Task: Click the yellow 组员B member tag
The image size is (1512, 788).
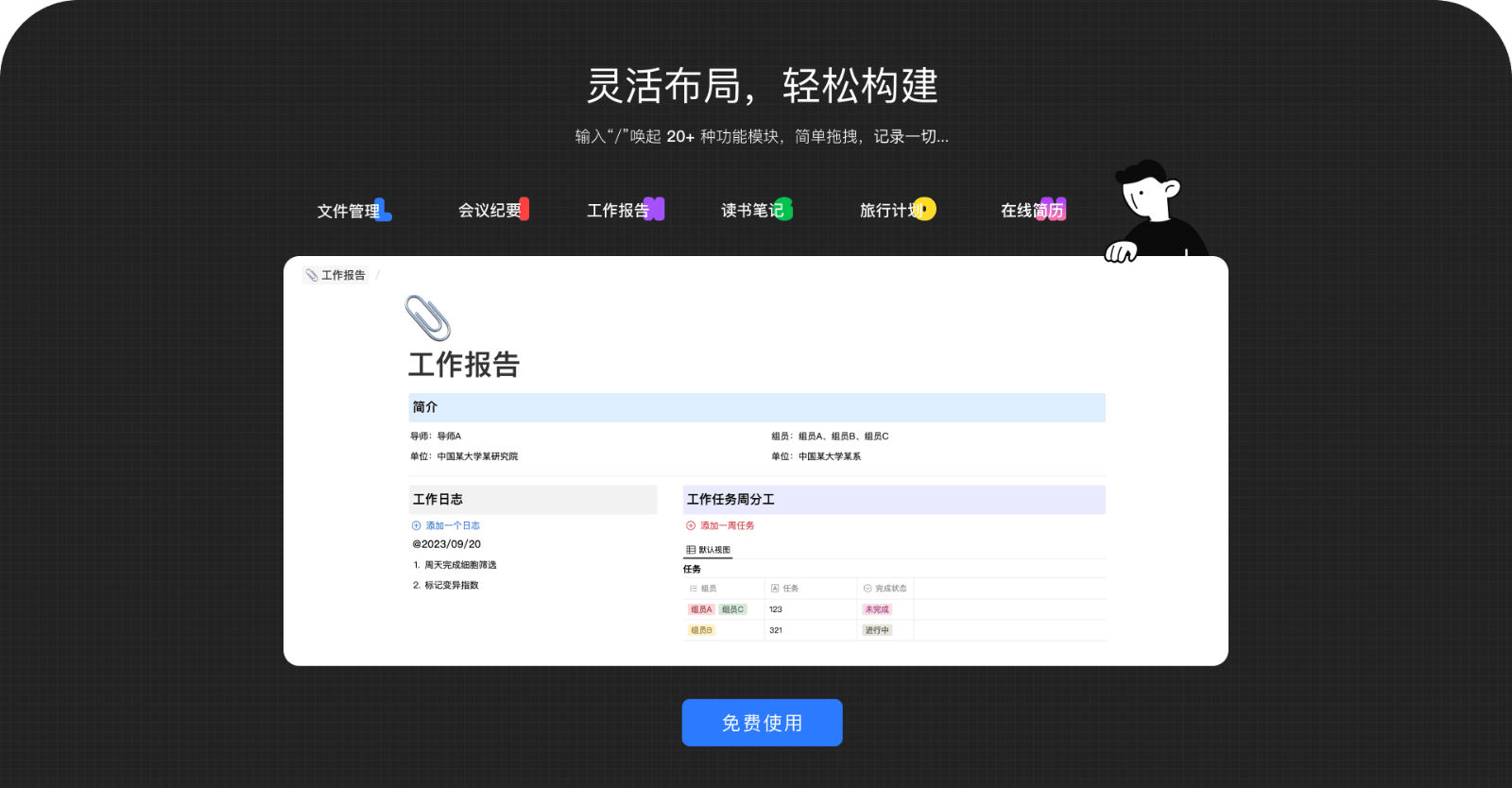Action: click(701, 630)
